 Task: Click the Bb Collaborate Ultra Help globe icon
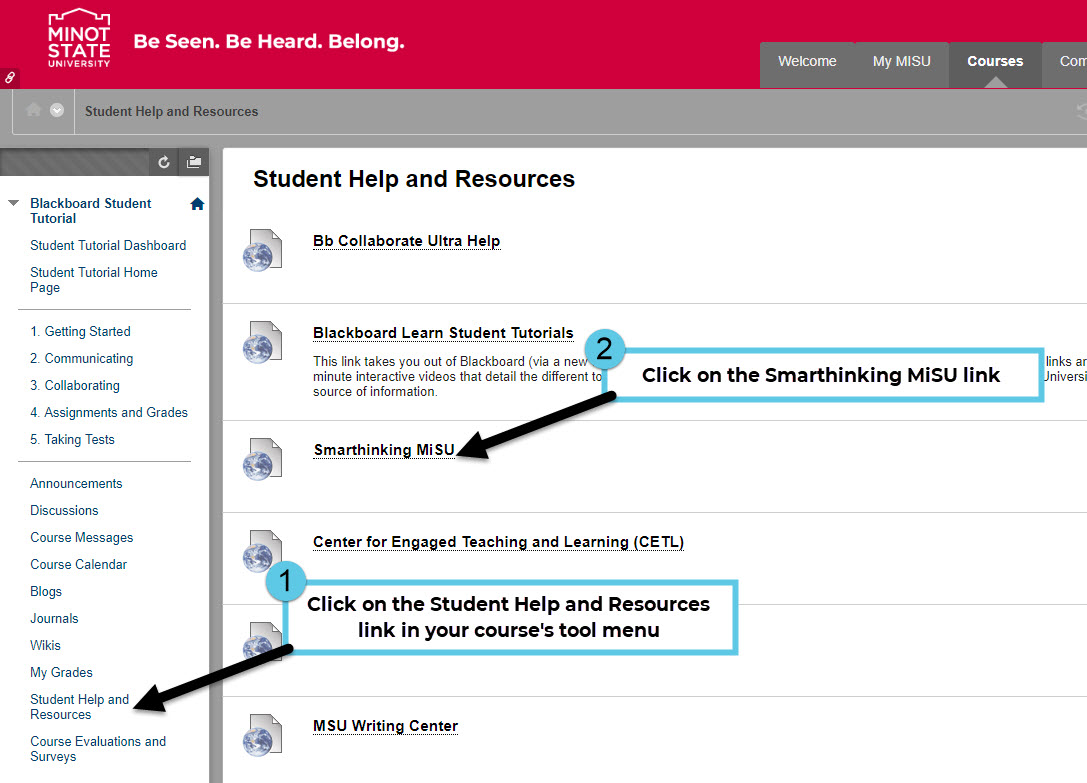261,249
